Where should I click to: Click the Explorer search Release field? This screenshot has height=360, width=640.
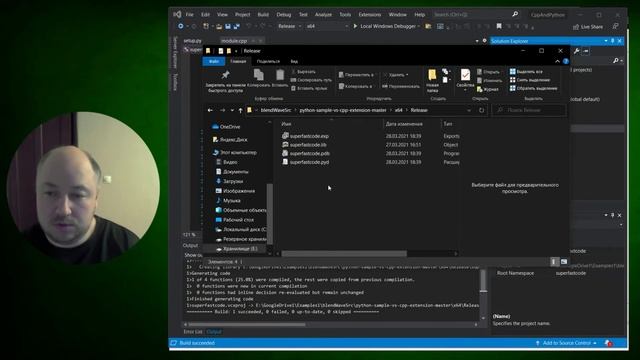pyautogui.click(x=529, y=110)
